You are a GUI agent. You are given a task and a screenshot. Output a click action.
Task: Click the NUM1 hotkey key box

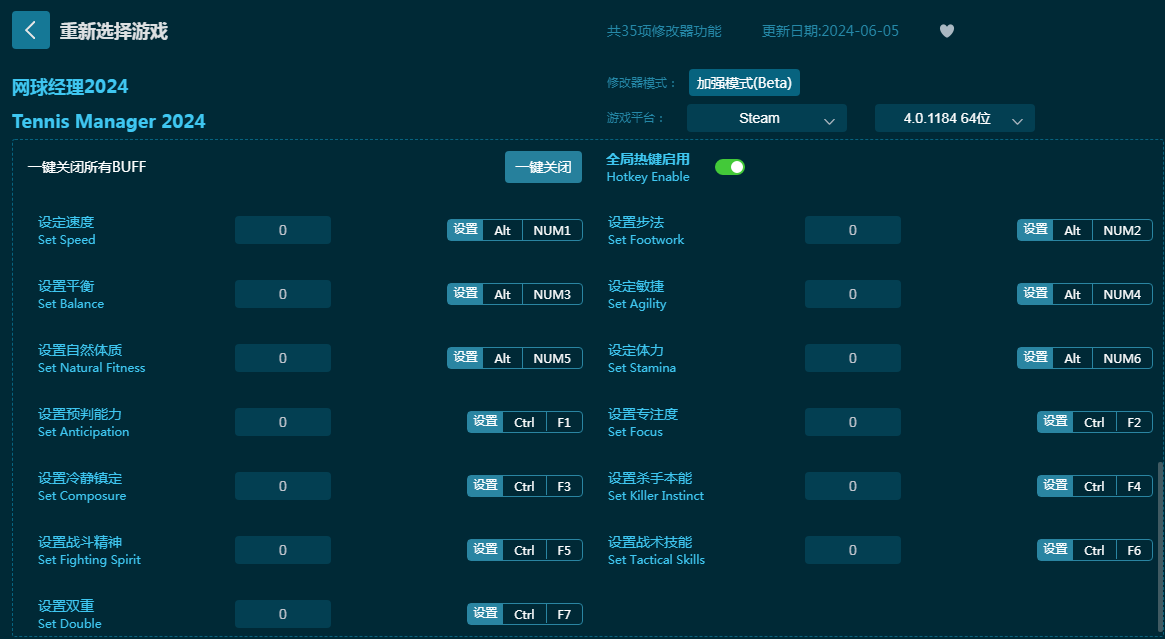coord(552,230)
